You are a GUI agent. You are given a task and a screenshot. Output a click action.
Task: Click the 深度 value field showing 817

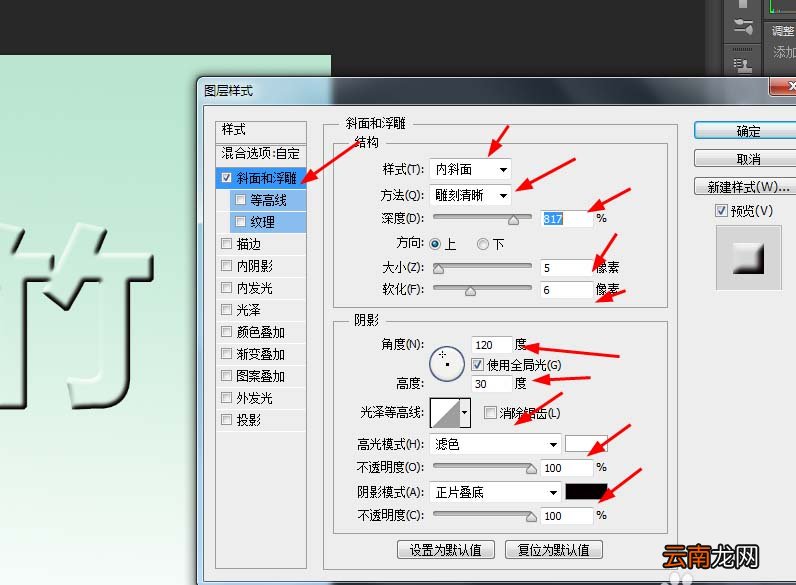(x=567, y=218)
